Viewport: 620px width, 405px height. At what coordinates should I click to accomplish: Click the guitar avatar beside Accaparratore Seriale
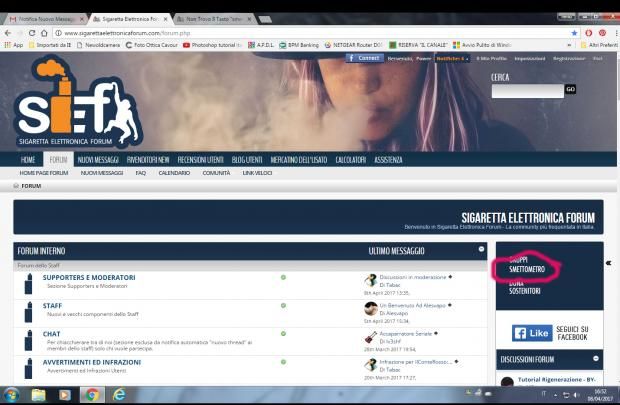tap(370, 337)
